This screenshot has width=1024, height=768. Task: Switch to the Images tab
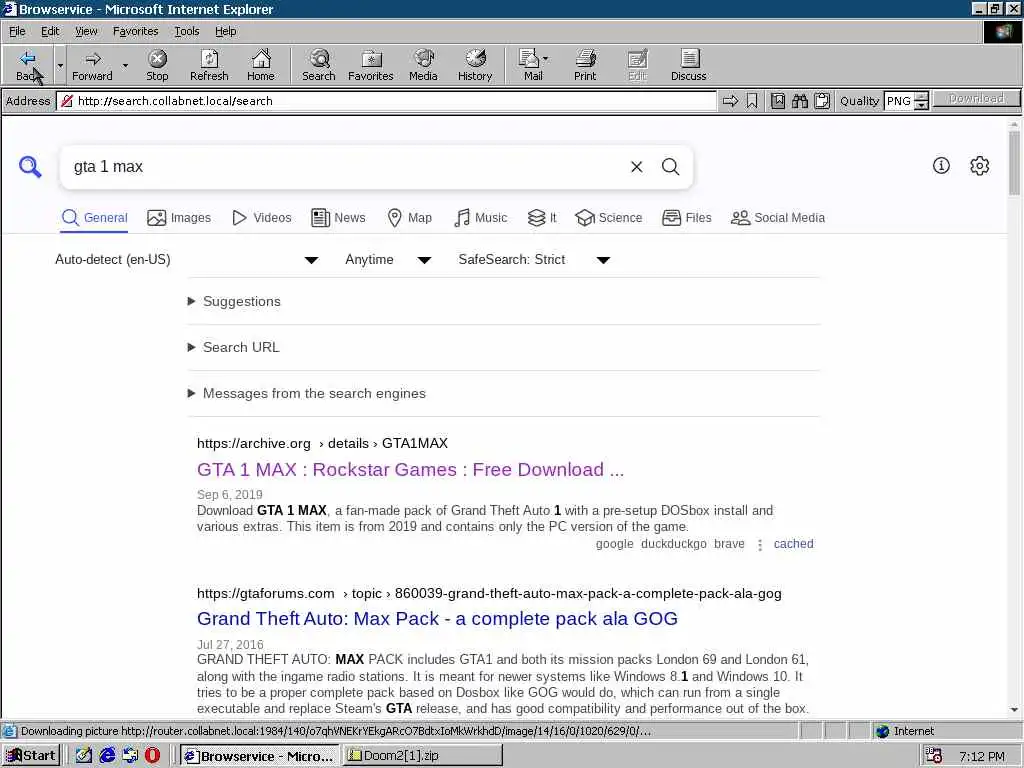point(179,217)
